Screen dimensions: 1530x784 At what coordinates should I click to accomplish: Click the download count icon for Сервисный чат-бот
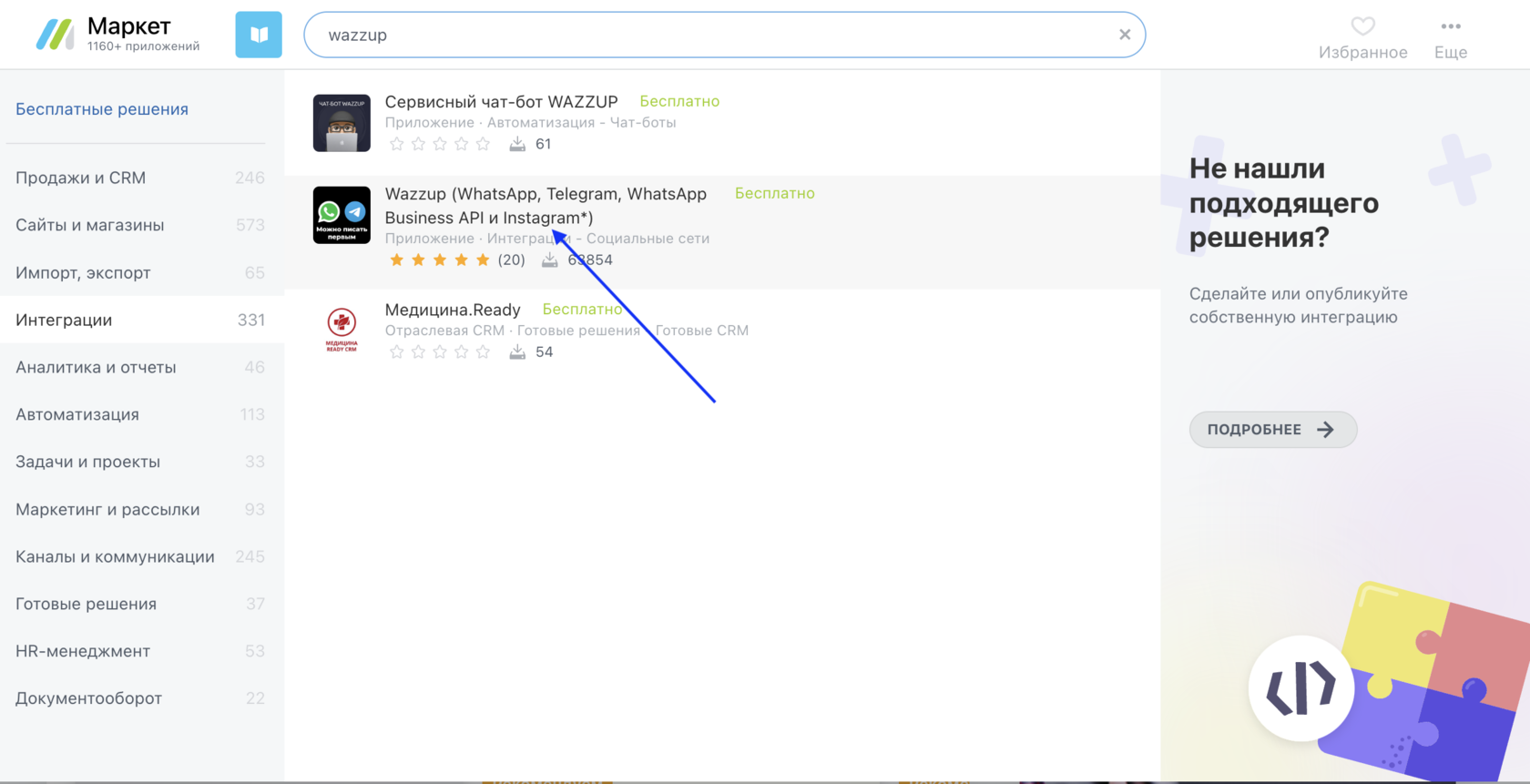tap(517, 144)
